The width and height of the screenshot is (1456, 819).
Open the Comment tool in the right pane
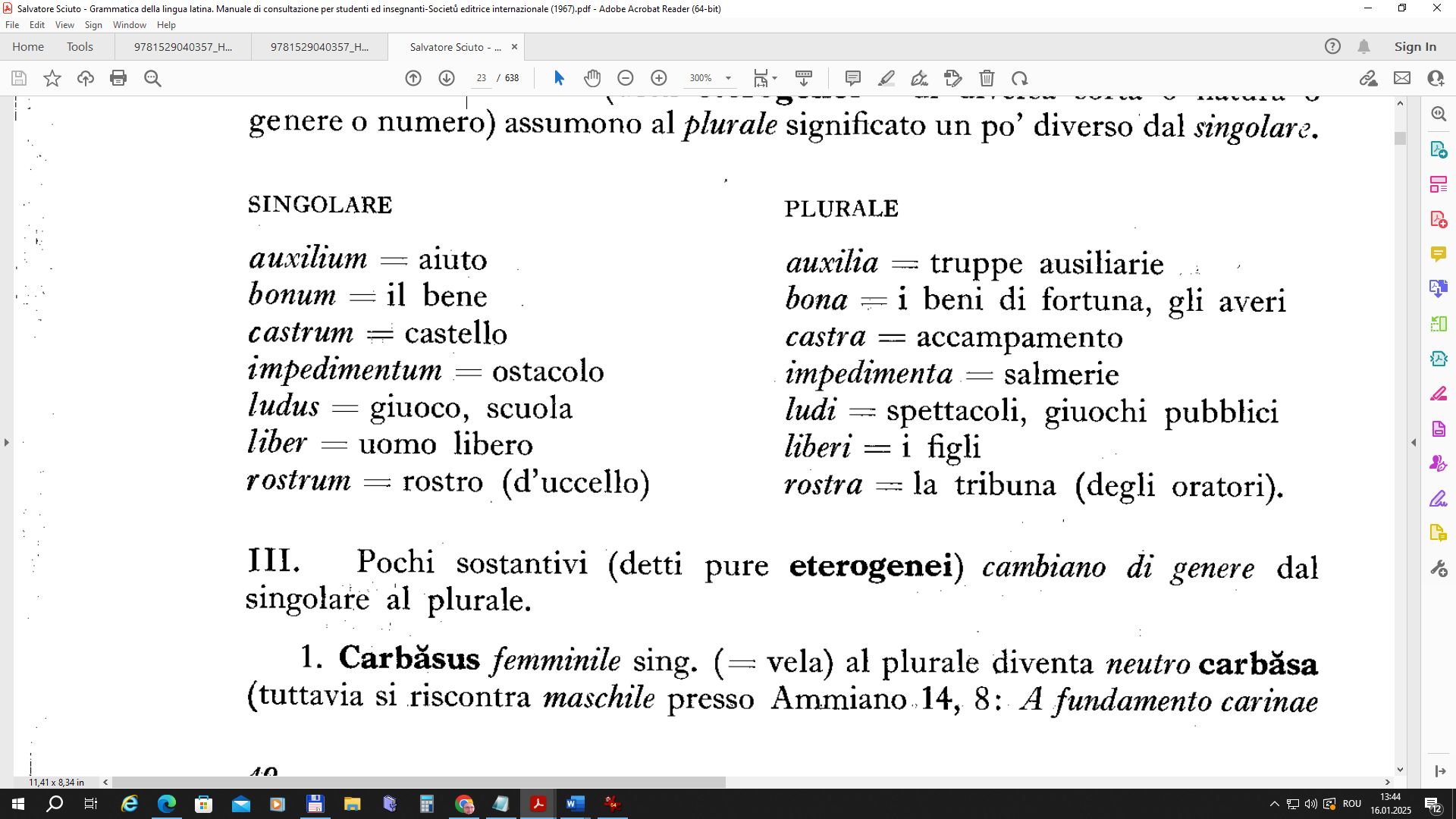pos(1439,253)
